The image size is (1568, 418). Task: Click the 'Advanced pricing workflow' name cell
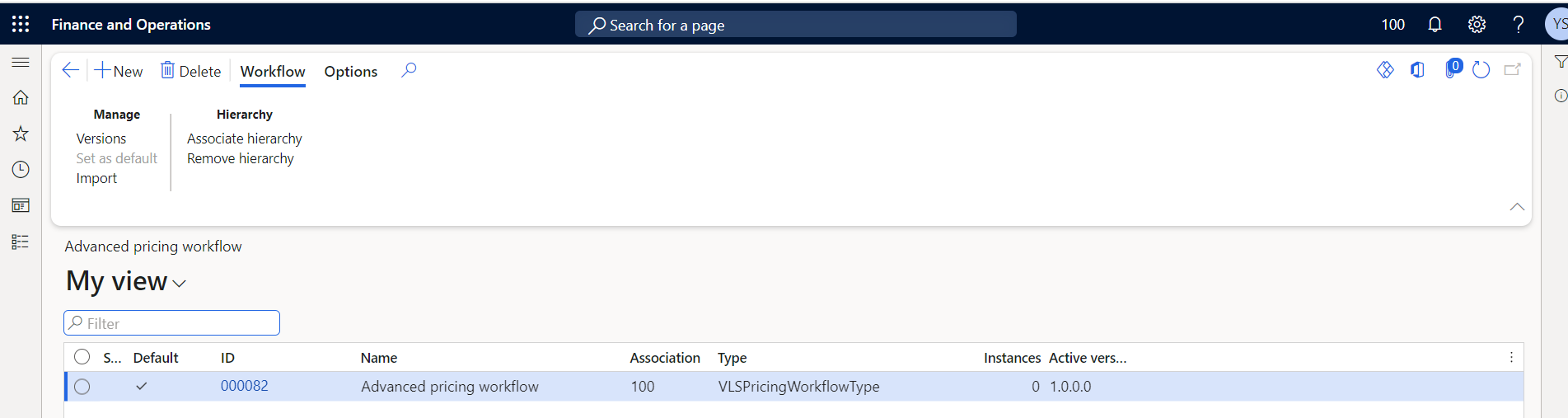[450, 387]
